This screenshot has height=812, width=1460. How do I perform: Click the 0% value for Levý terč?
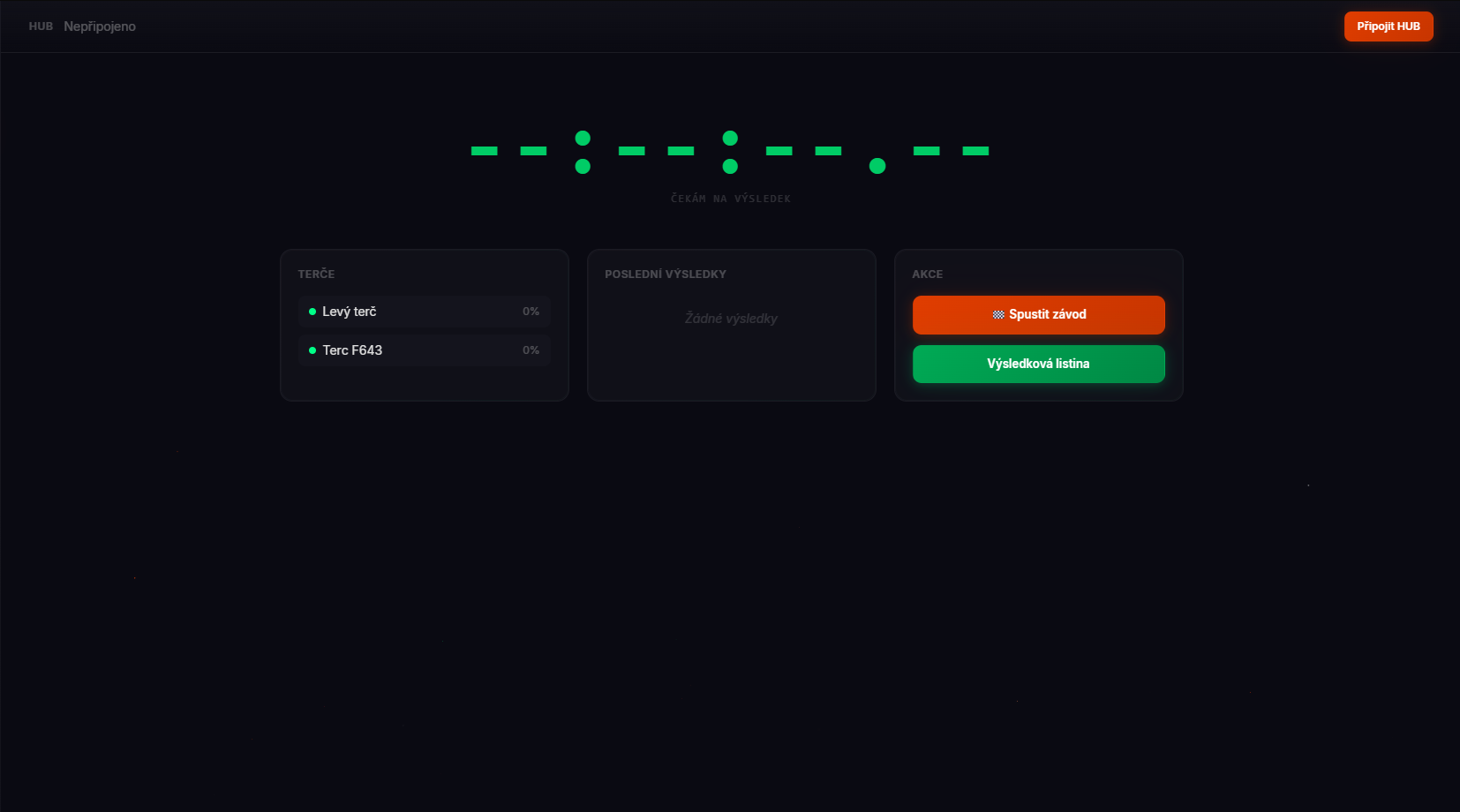coord(531,312)
